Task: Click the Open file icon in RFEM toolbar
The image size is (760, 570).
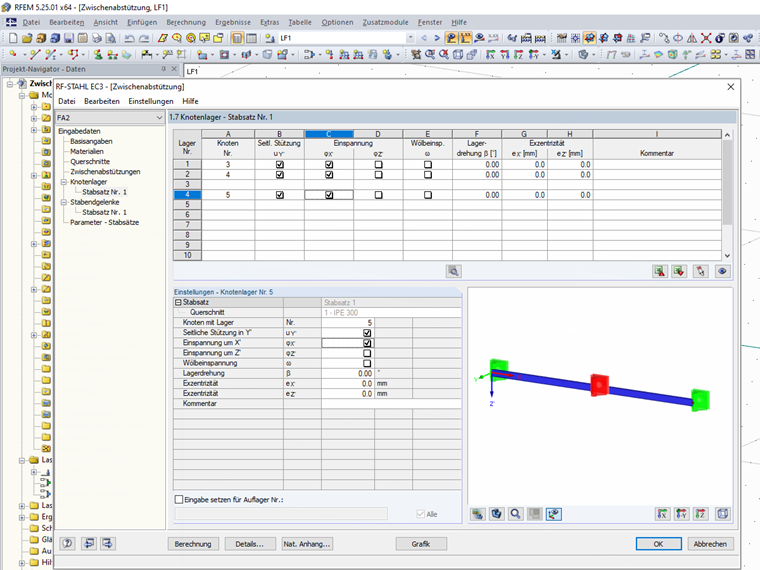Action: pos(27,38)
